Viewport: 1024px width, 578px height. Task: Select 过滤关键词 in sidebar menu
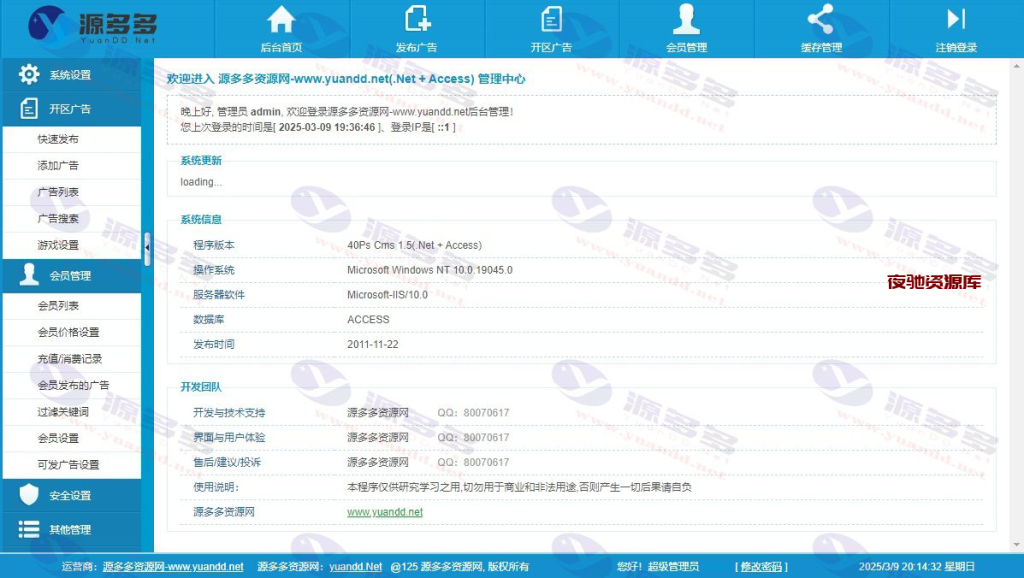[63, 411]
